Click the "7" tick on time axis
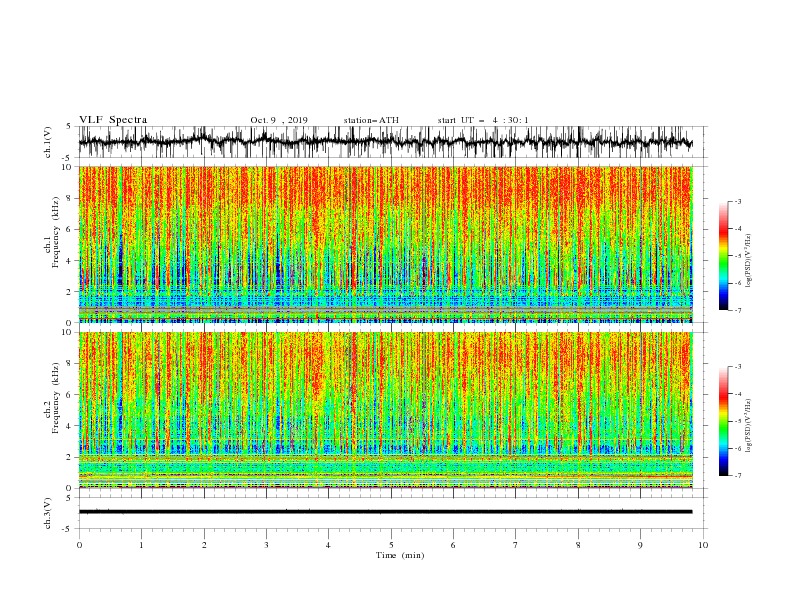 click(x=516, y=545)
